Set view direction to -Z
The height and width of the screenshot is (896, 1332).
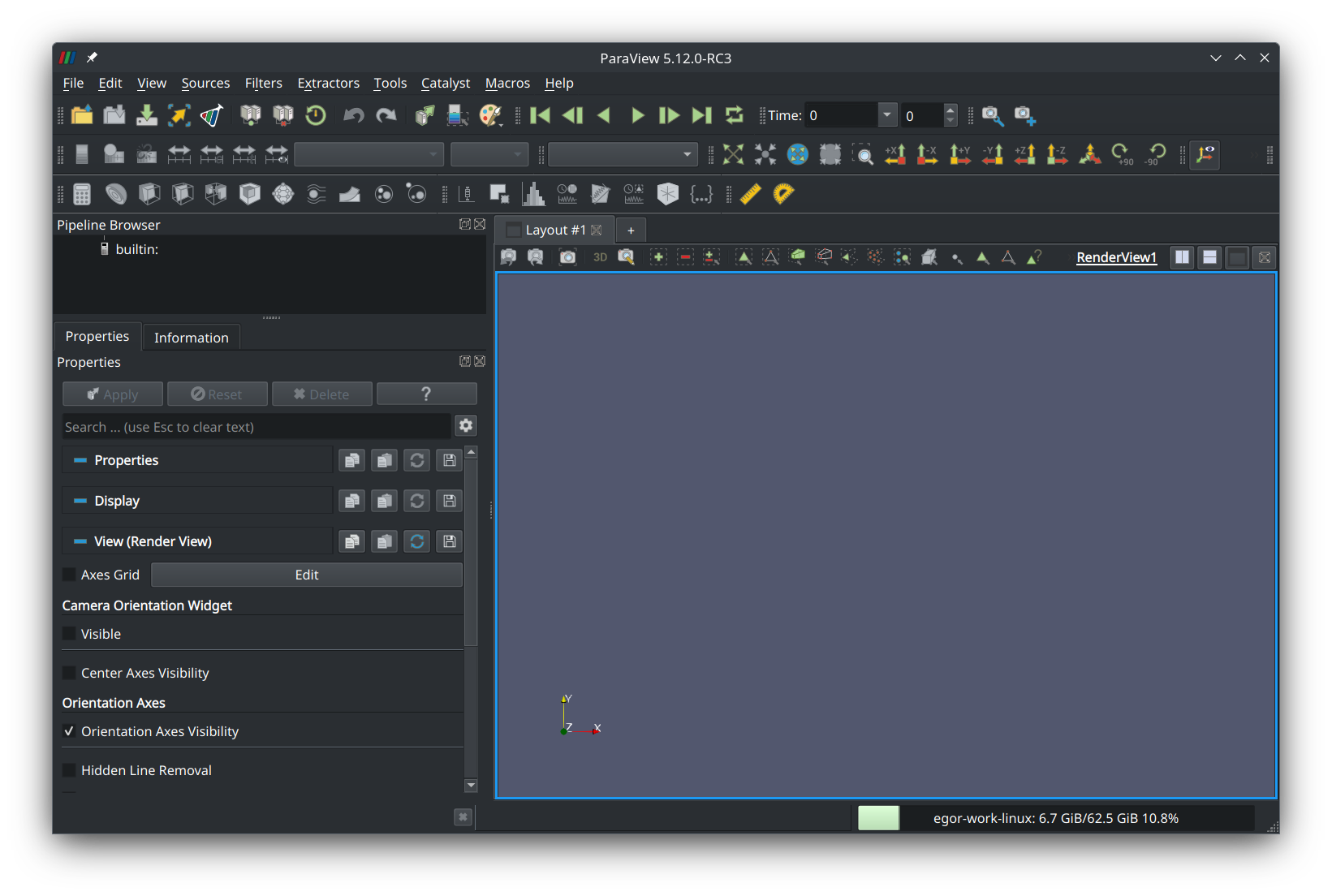1058,154
